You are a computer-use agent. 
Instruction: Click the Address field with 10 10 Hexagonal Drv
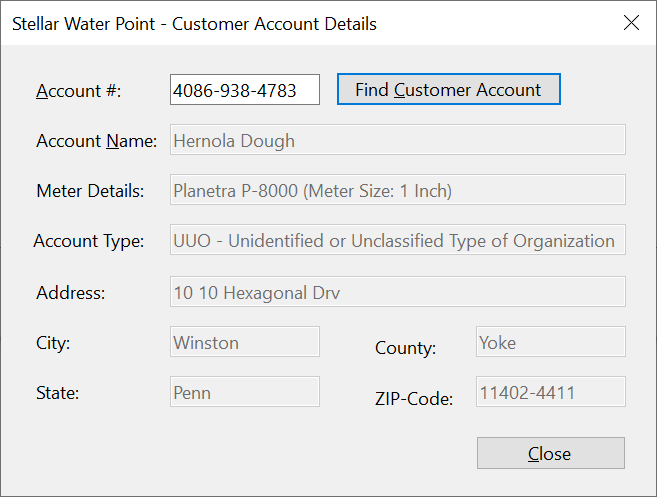point(398,292)
